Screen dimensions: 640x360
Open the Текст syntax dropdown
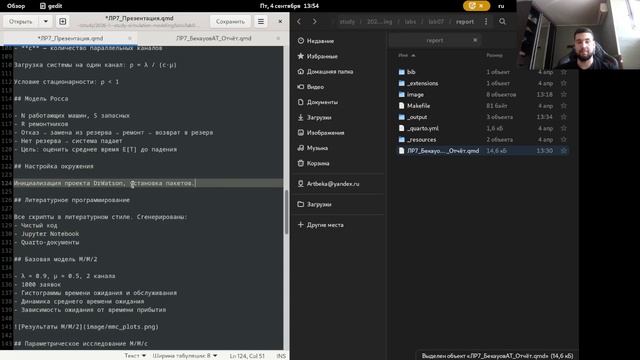tap(135, 356)
